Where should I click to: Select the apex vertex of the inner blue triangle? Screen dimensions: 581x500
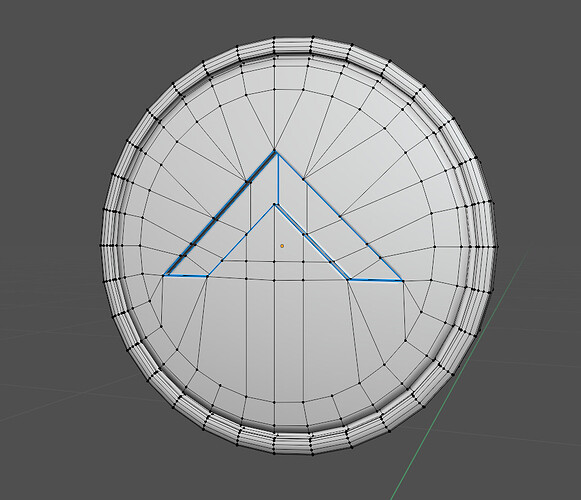point(275,204)
